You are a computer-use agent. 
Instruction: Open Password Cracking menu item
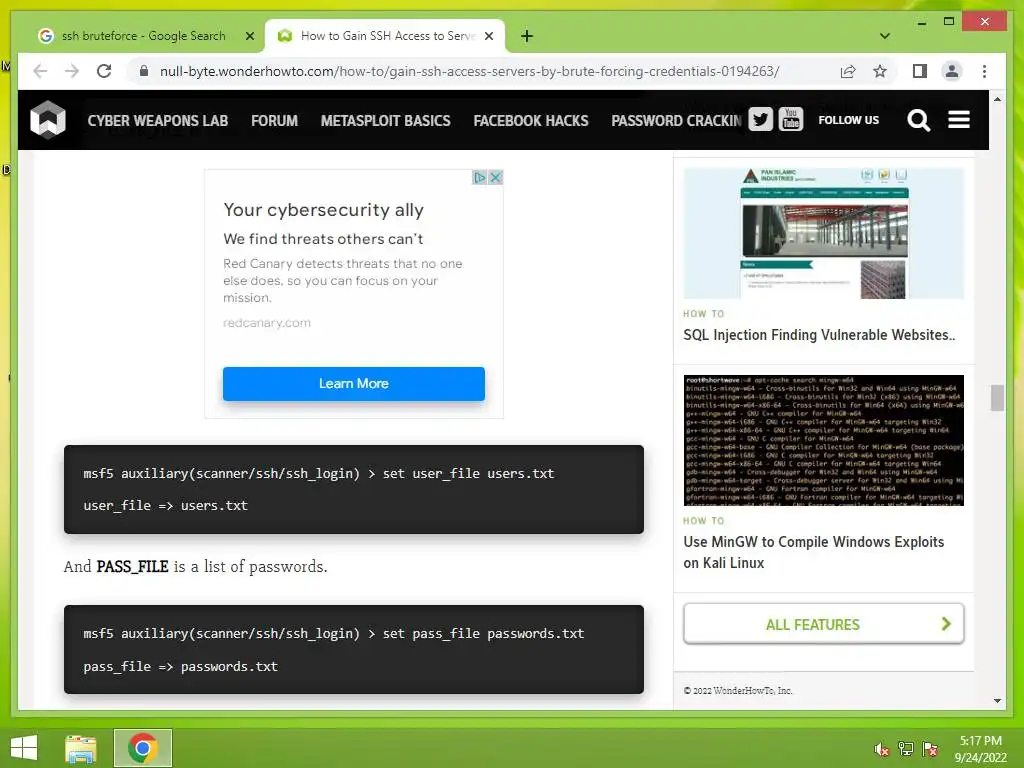coord(677,121)
